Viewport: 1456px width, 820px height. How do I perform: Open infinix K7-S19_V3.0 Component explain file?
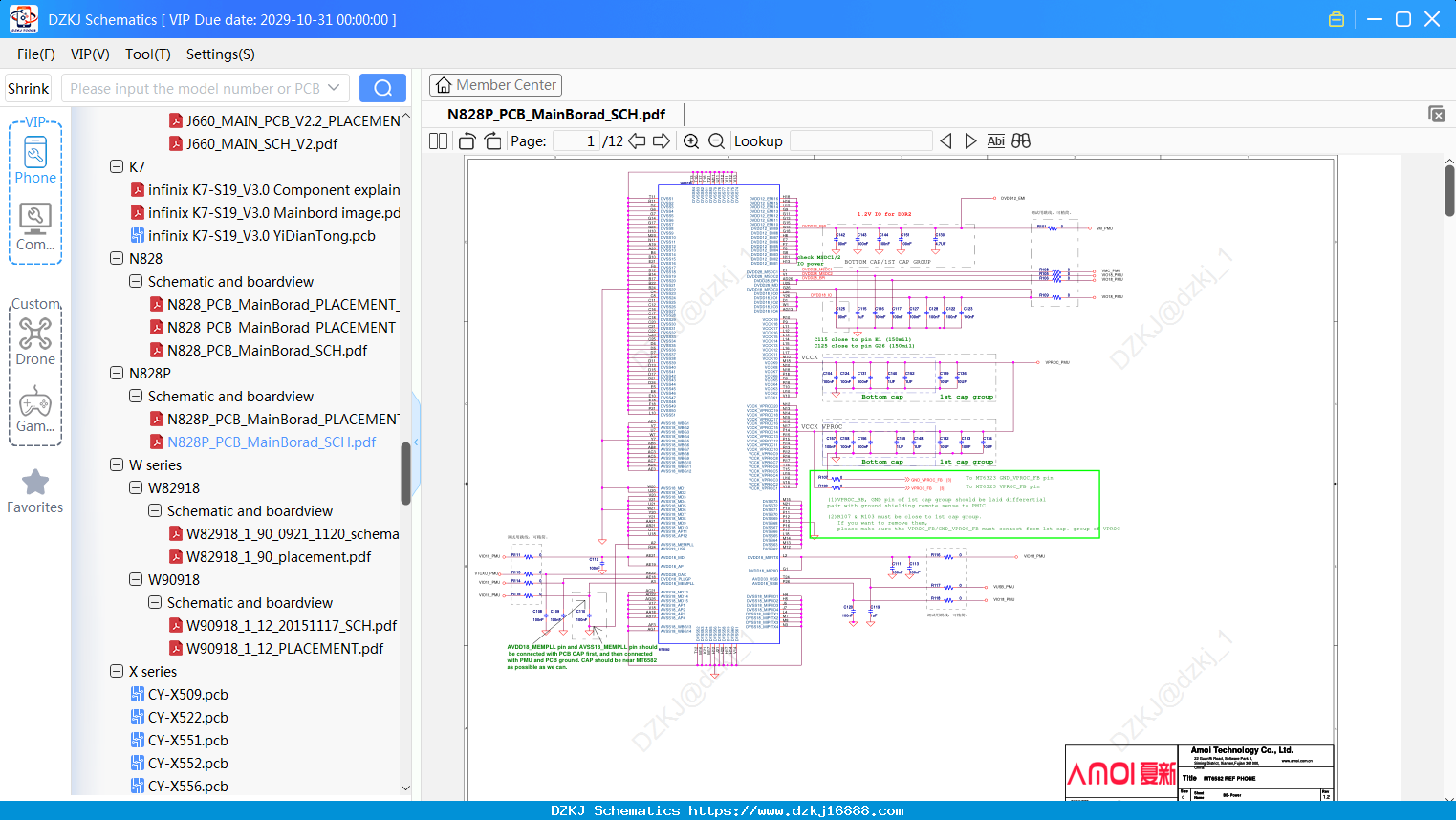tap(273, 189)
